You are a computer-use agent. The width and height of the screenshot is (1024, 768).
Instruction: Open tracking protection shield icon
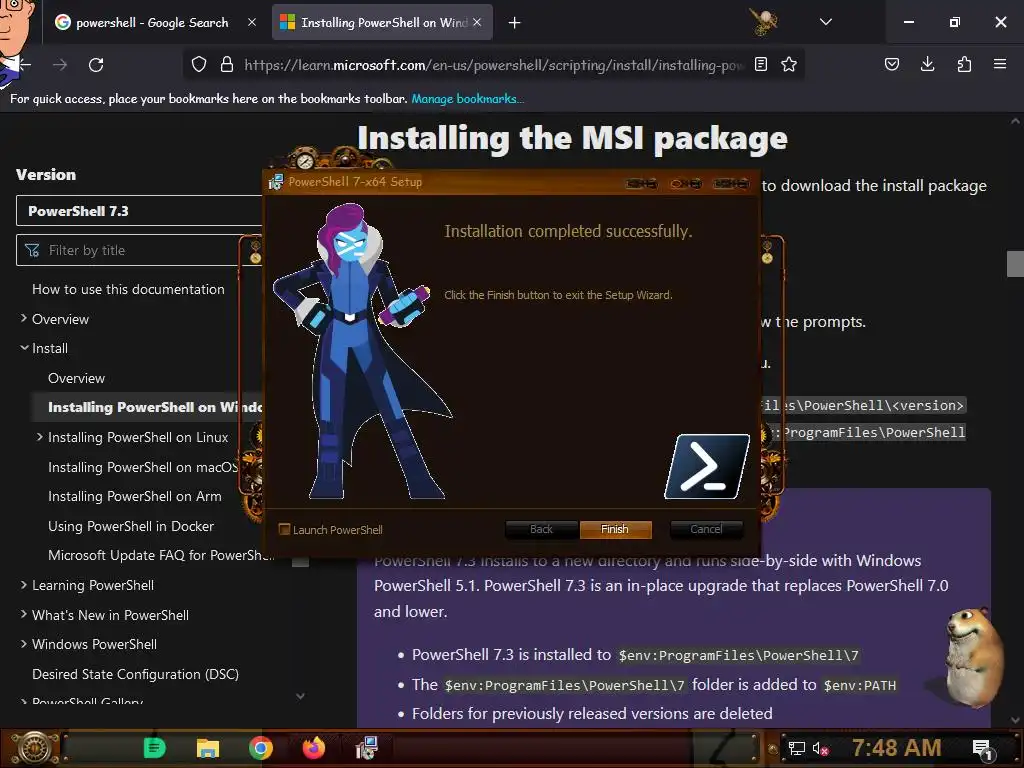click(199, 65)
